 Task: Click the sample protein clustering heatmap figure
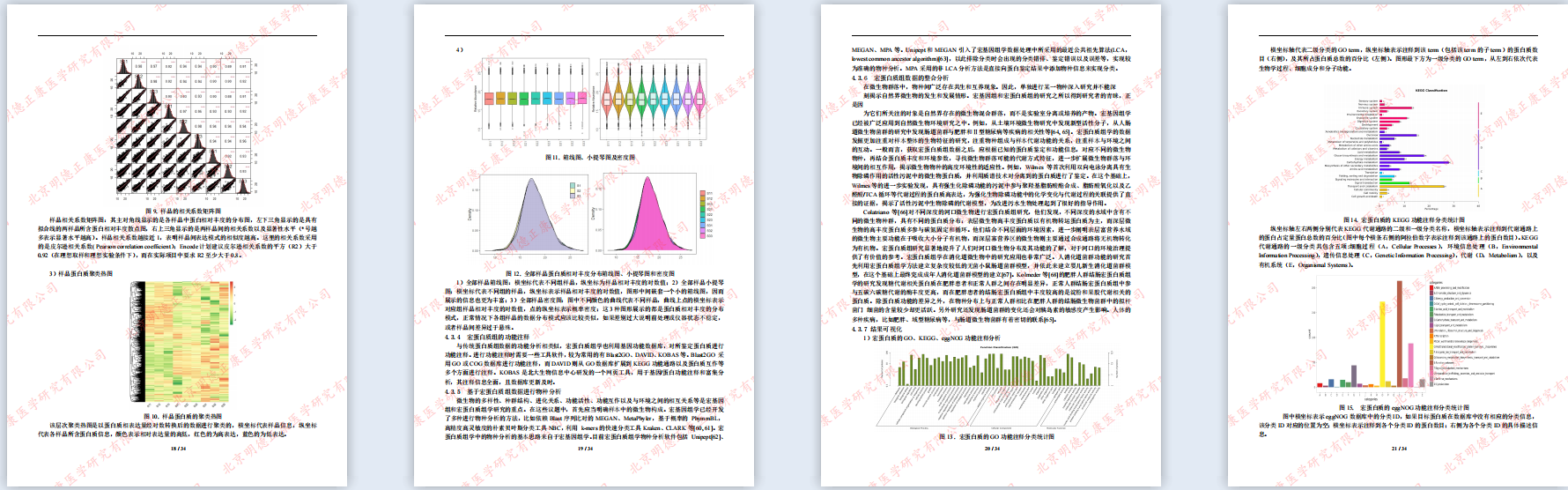tap(184, 343)
